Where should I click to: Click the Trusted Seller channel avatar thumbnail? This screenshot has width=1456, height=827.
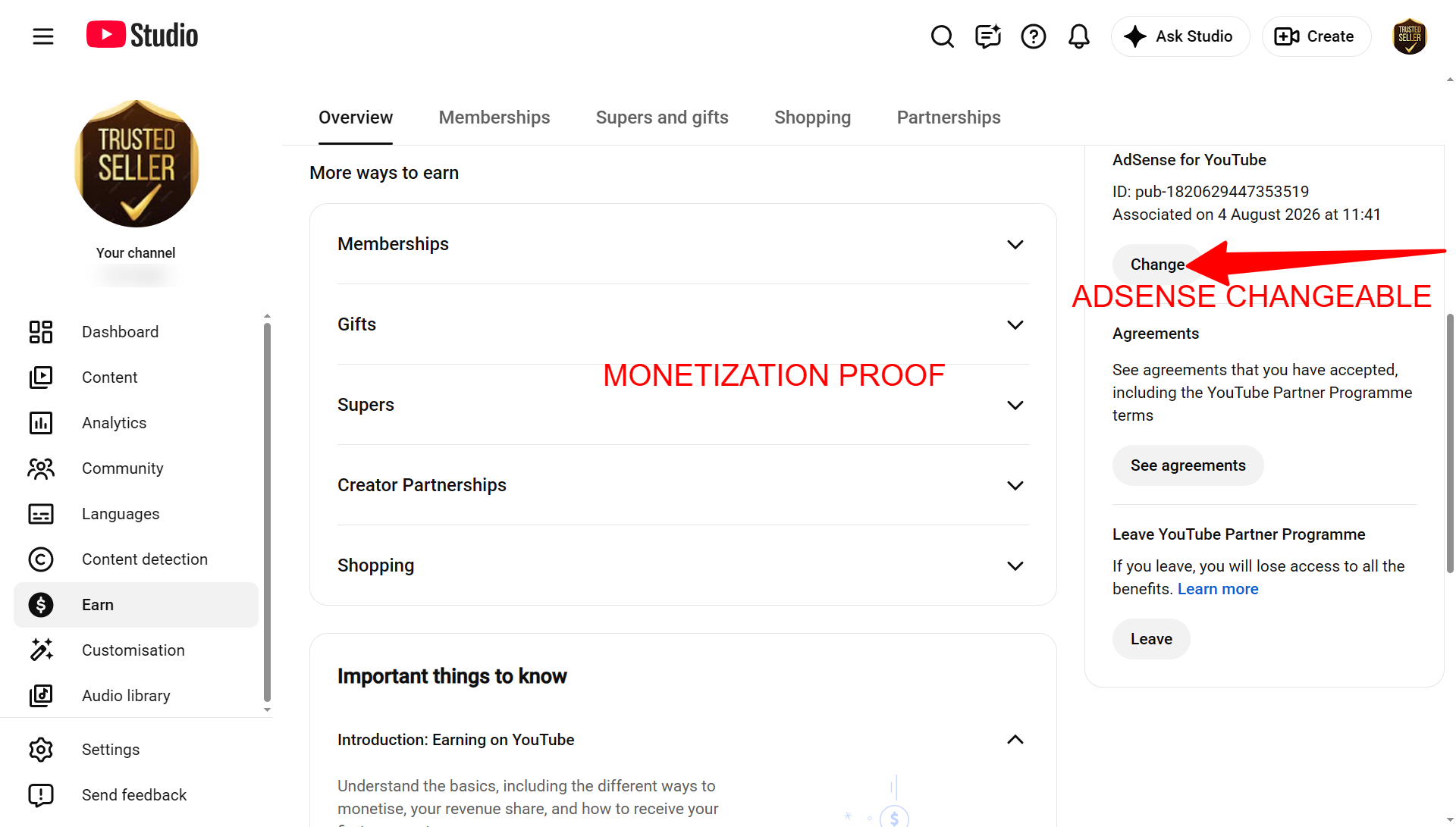(x=136, y=164)
